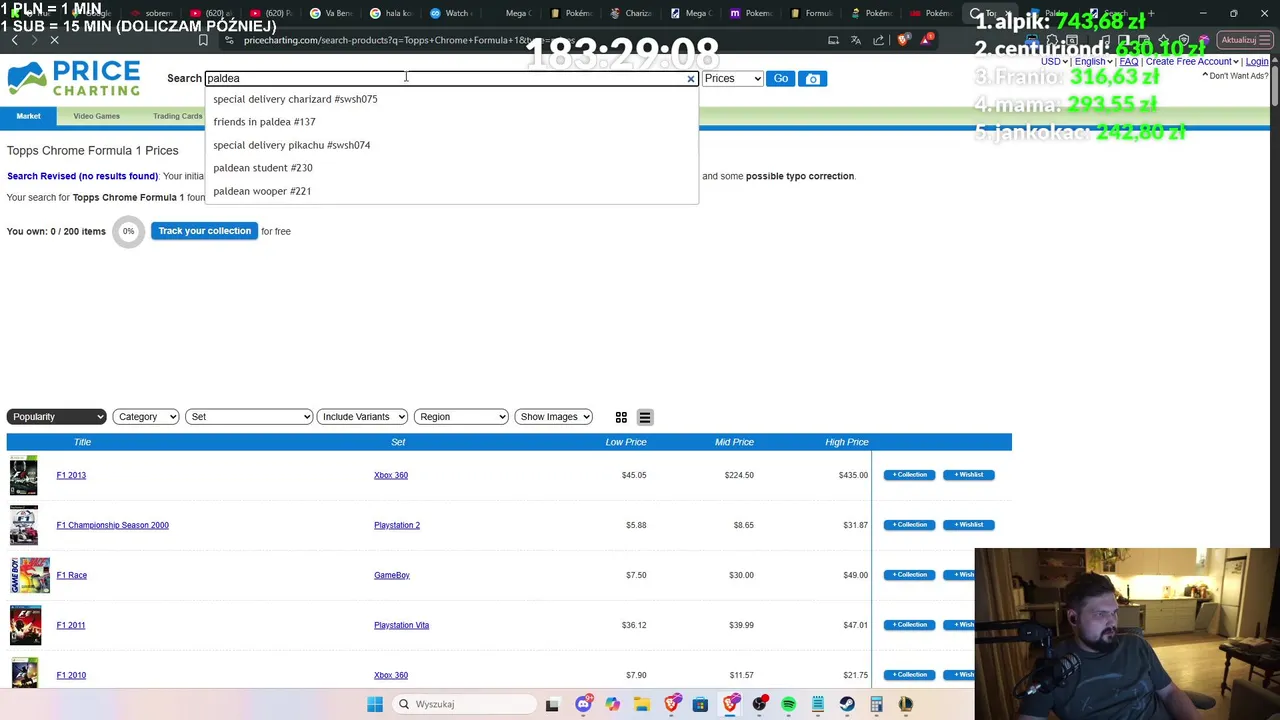1280x720 pixels.
Task: Add F1 2013 to Collection
Action: (x=909, y=475)
